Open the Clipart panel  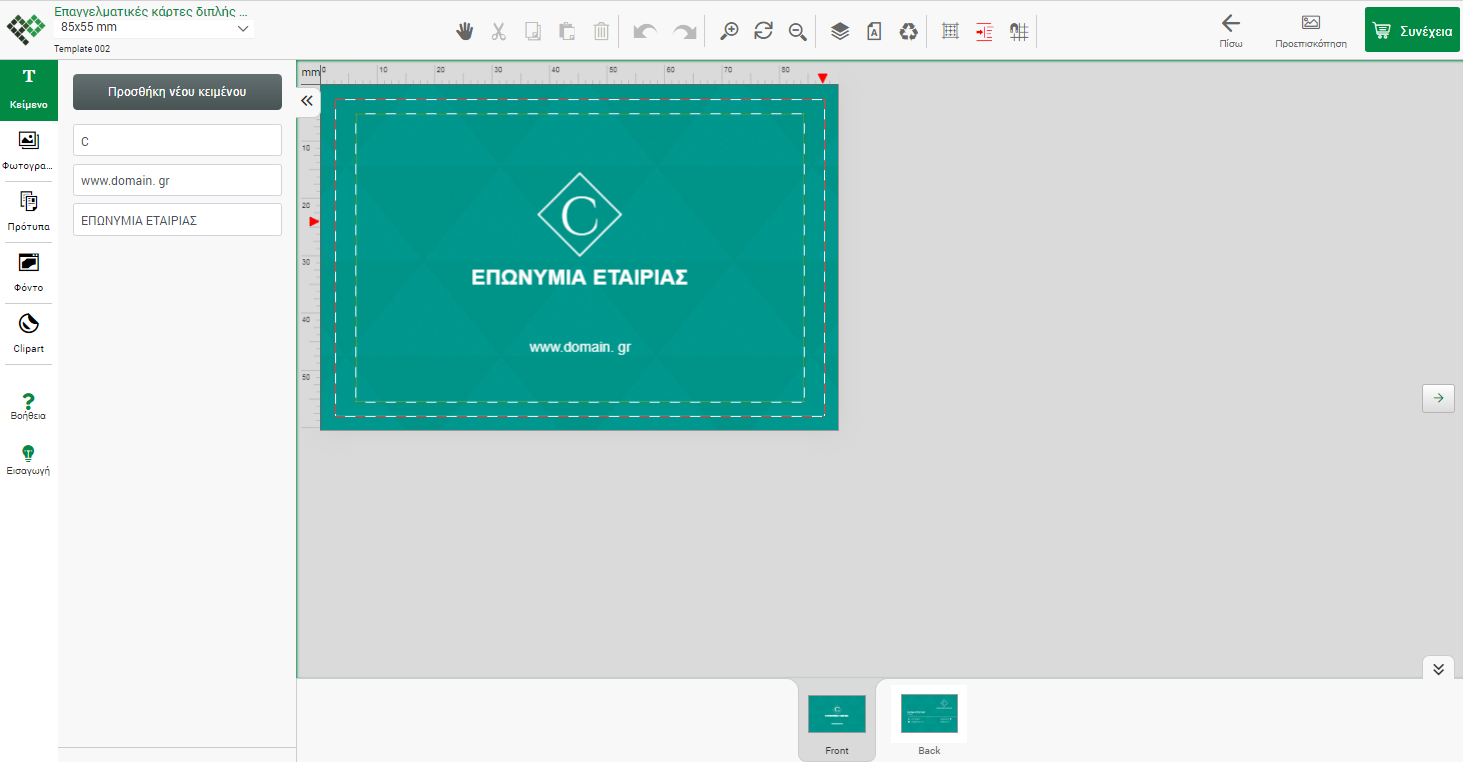point(29,333)
